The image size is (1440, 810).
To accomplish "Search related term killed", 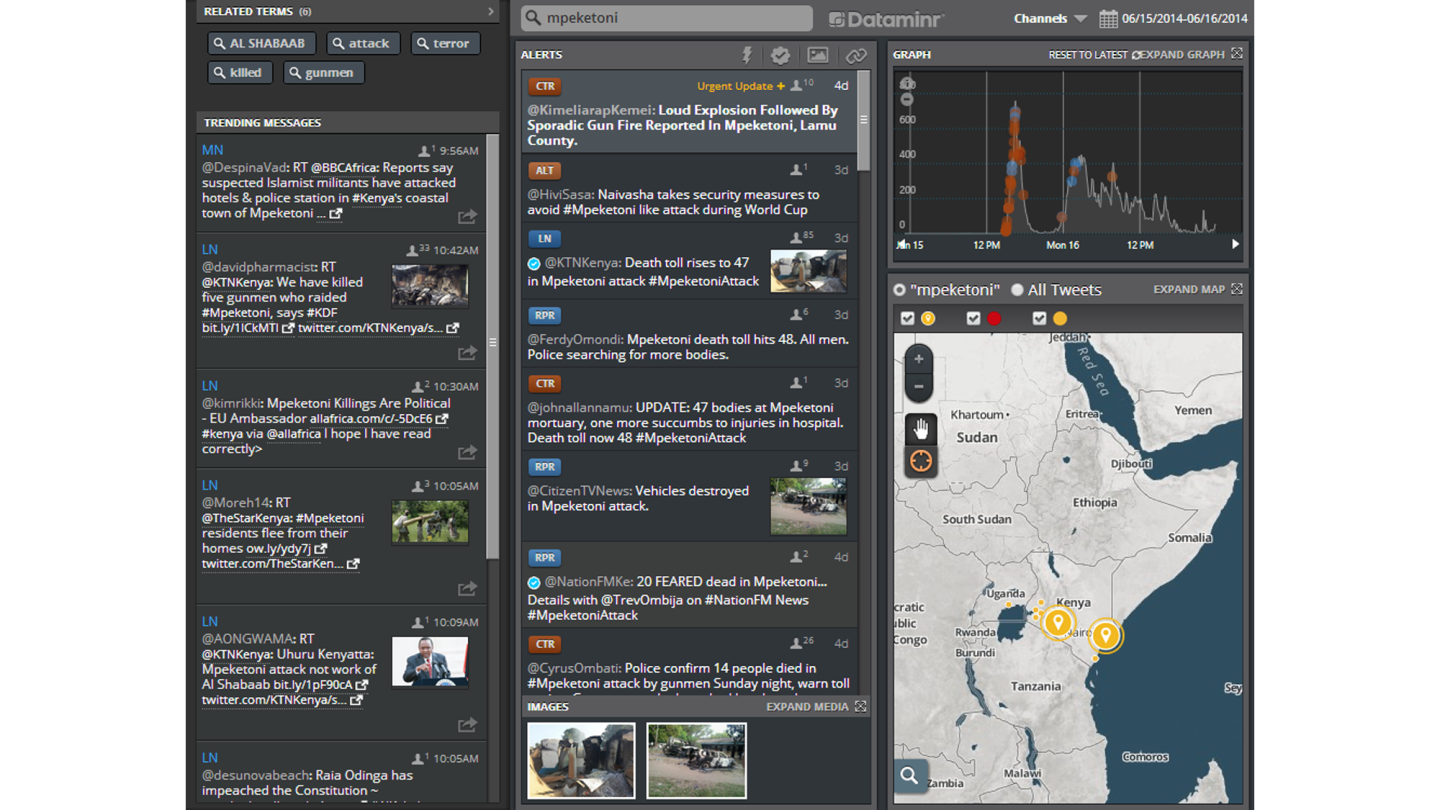I will pyautogui.click(x=240, y=72).
